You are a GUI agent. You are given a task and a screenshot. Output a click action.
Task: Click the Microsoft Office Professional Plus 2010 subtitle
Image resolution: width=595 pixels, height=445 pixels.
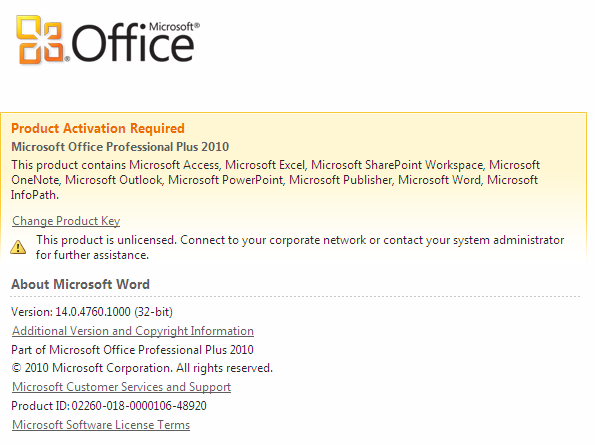(x=120, y=147)
